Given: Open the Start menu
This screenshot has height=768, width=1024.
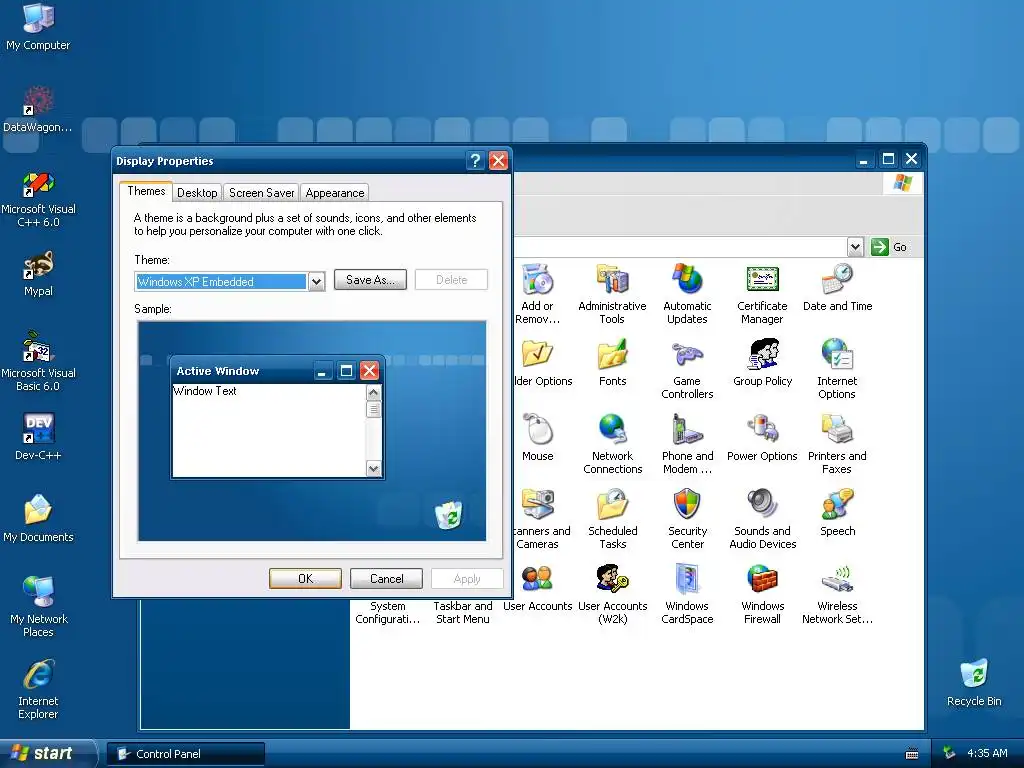Looking at the screenshot, I should click(47, 753).
